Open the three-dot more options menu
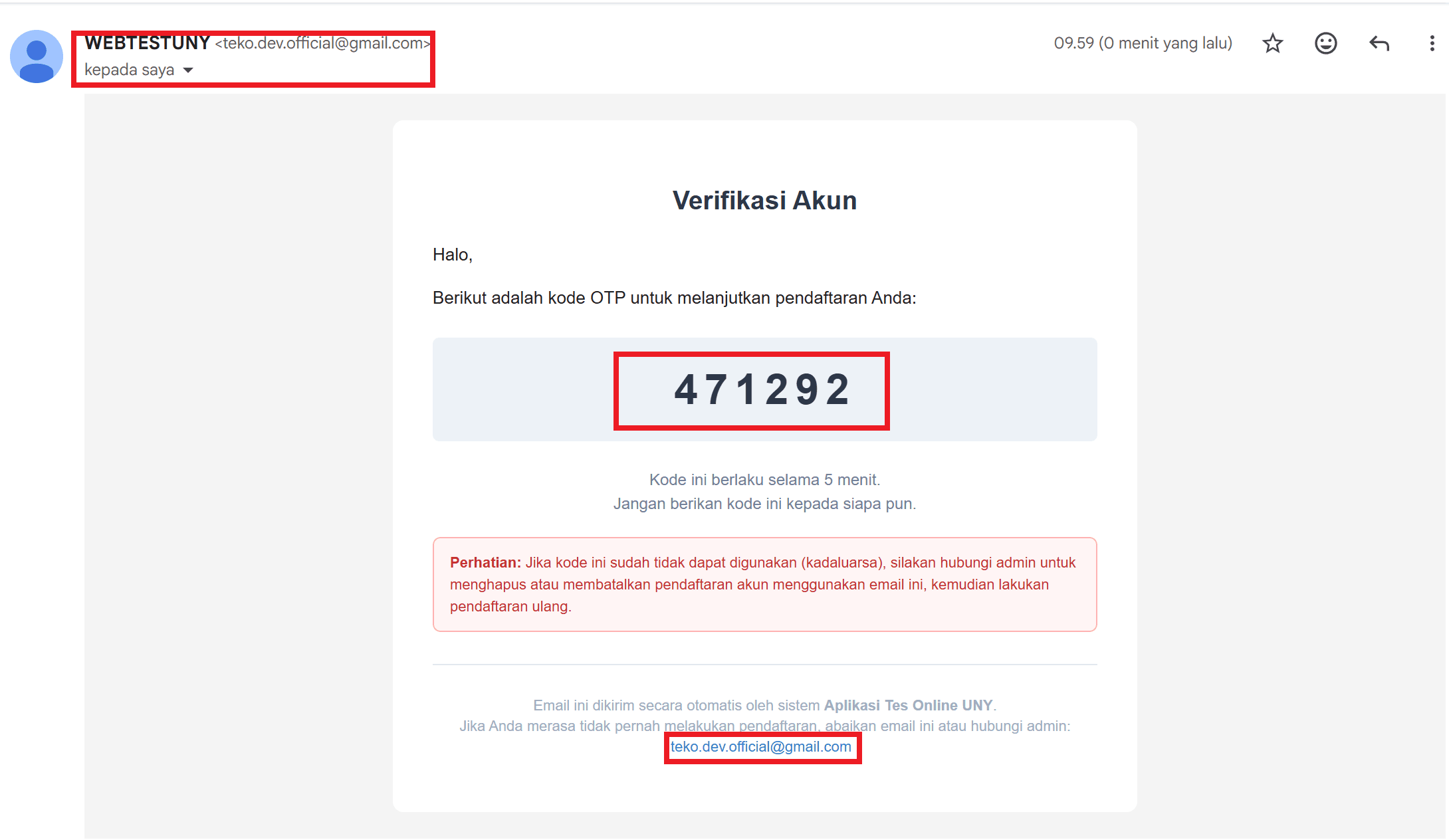 tap(1432, 43)
